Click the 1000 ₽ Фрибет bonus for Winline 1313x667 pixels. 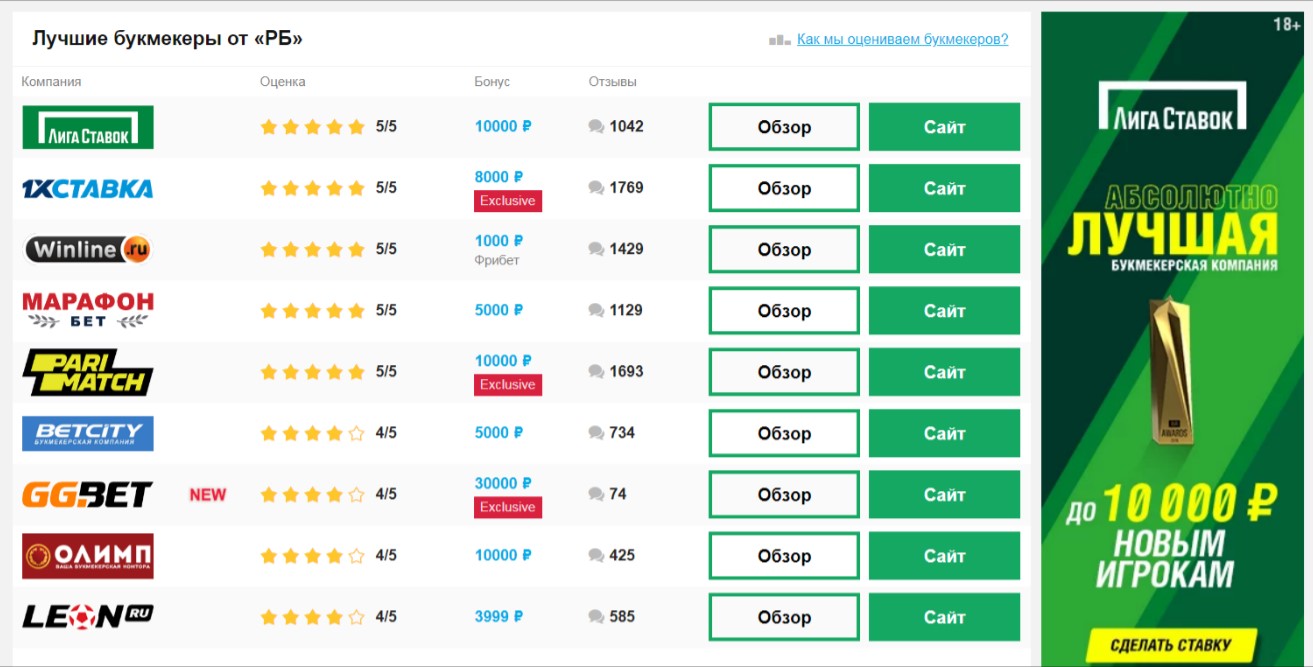pos(499,249)
